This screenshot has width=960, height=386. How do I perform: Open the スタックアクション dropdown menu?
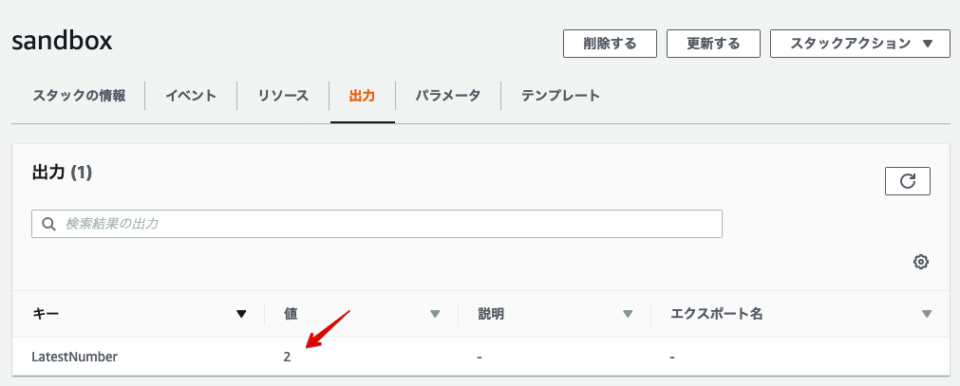[860, 44]
